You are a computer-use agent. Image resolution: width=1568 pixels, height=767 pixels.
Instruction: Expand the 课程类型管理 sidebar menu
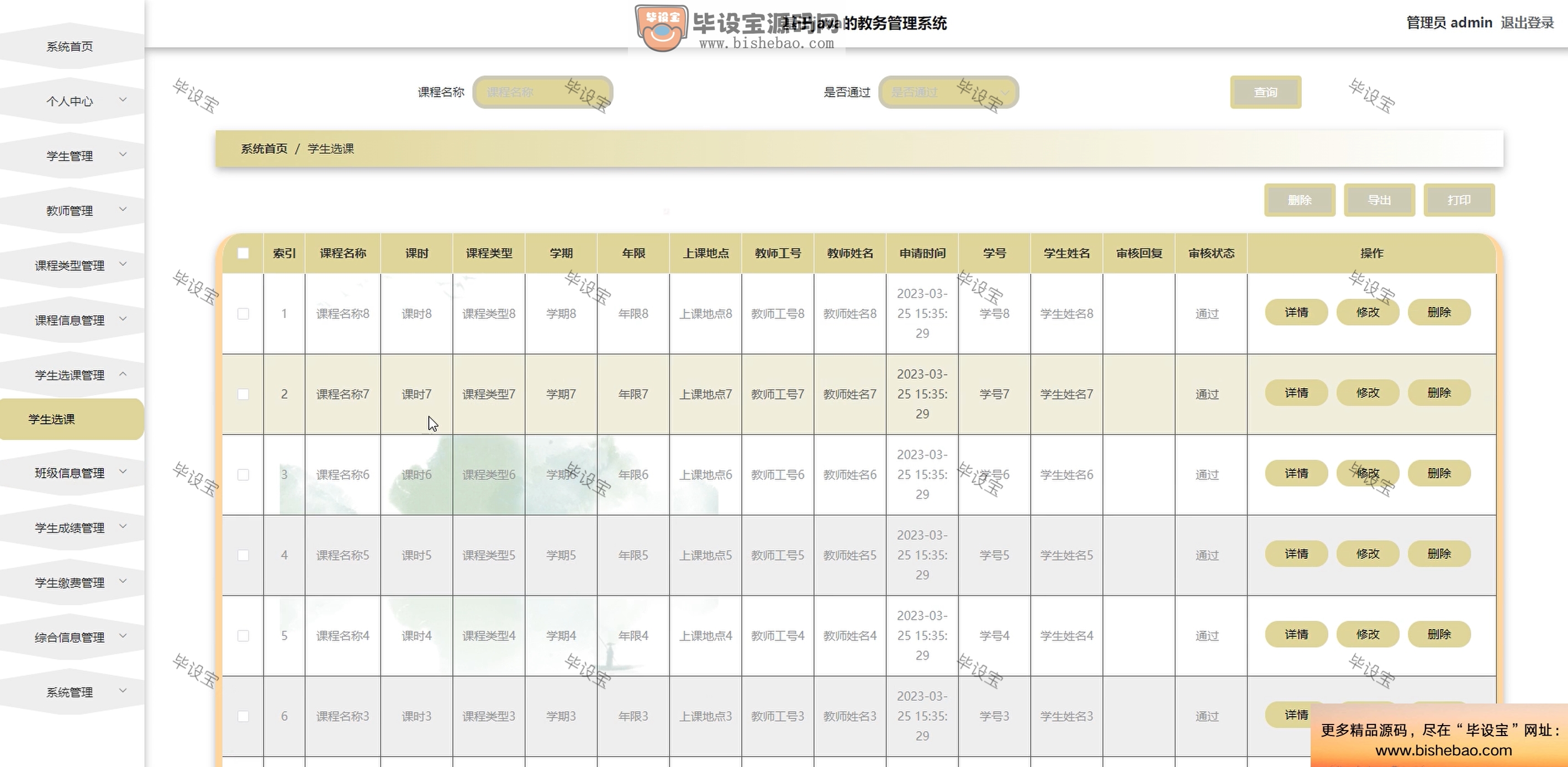point(72,266)
